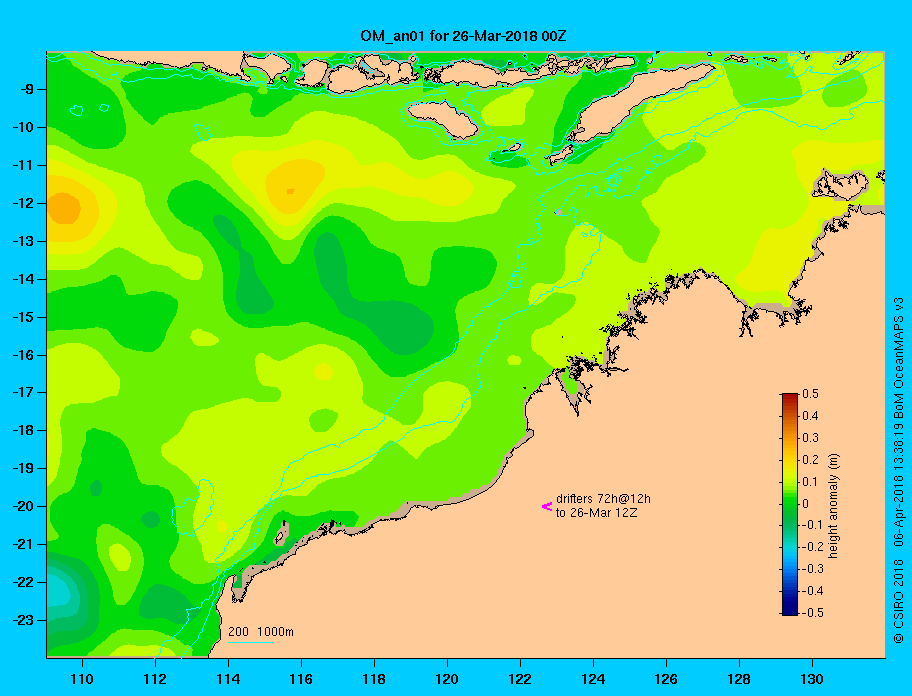Image resolution: width=912 pixels, height=696 pixels.
Task: Click the '128' longitude axis label
Action: (739, 679)
